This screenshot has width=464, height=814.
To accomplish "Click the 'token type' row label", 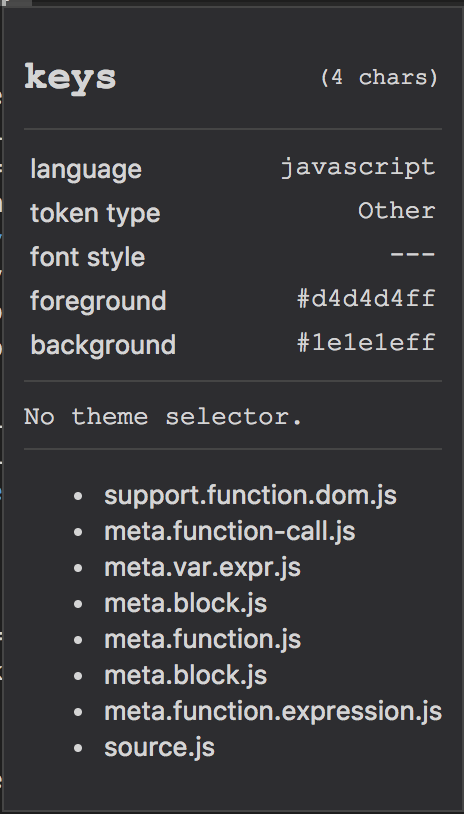I will [95, 213].
